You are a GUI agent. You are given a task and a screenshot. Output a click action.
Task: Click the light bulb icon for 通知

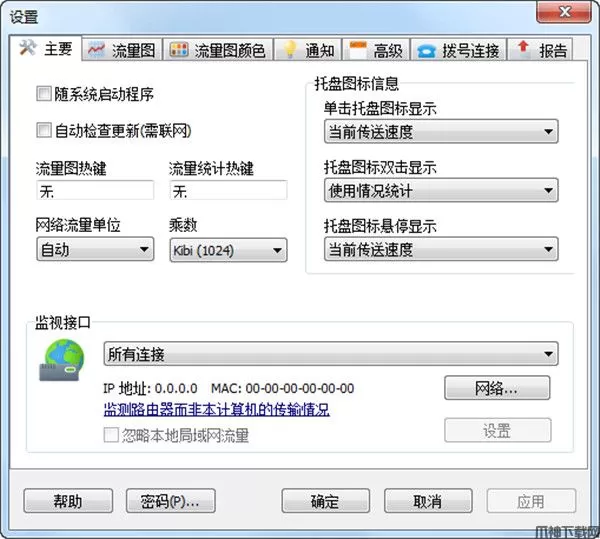tap(290, 50)
